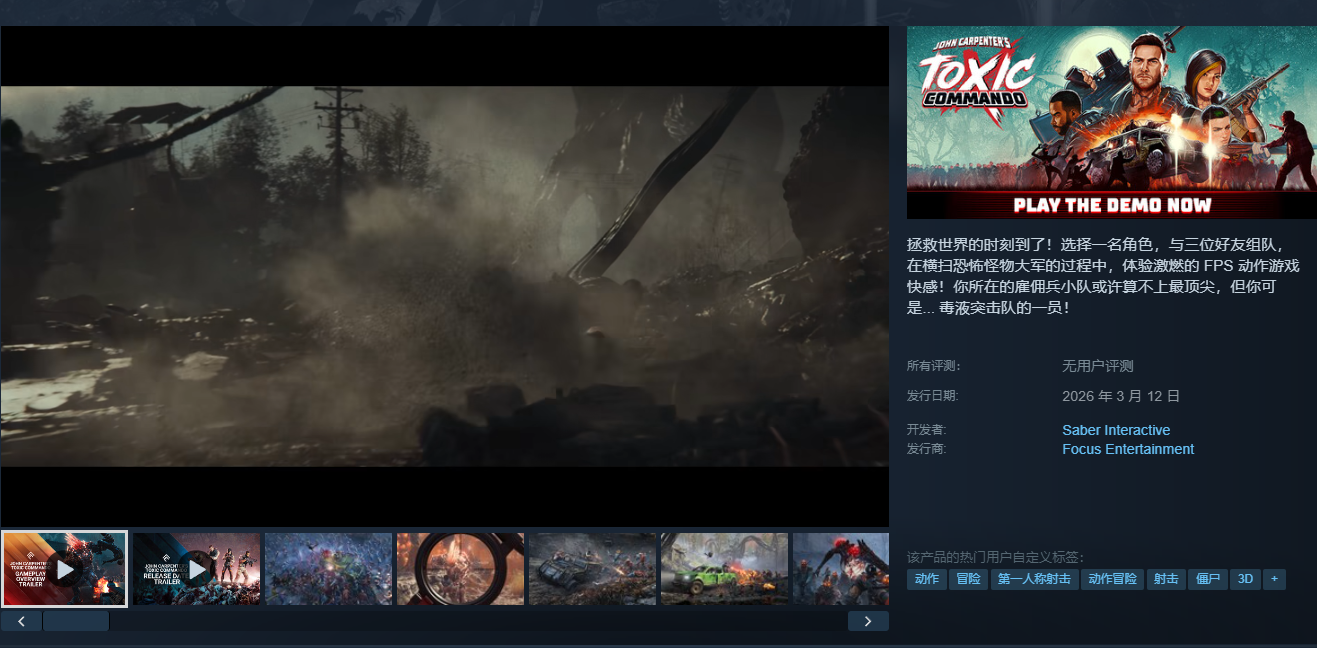Open the zombie horde crowd screenshot
Screen dimensions: 1317x648
point(328,569)
